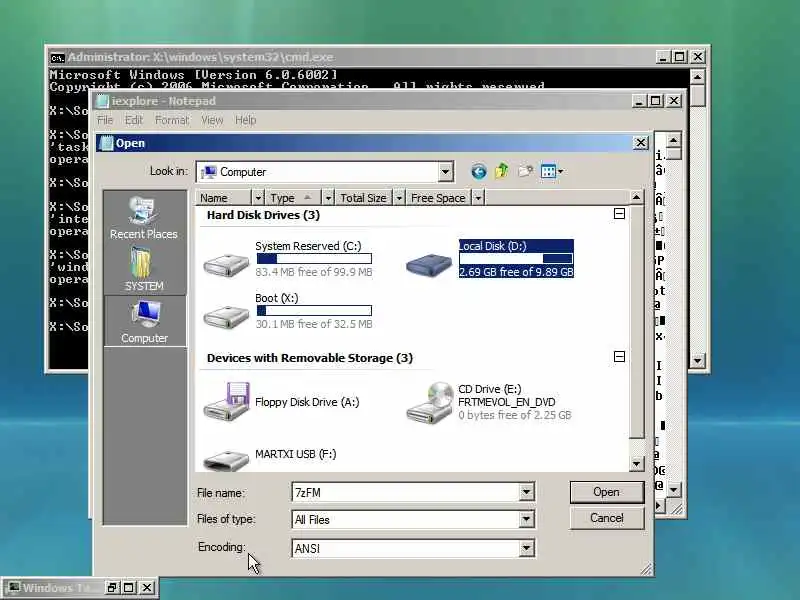Click 'Devices with Removable Storage (3)' header
The height and width of the screenshot is (600, 800).
[310, 358]
